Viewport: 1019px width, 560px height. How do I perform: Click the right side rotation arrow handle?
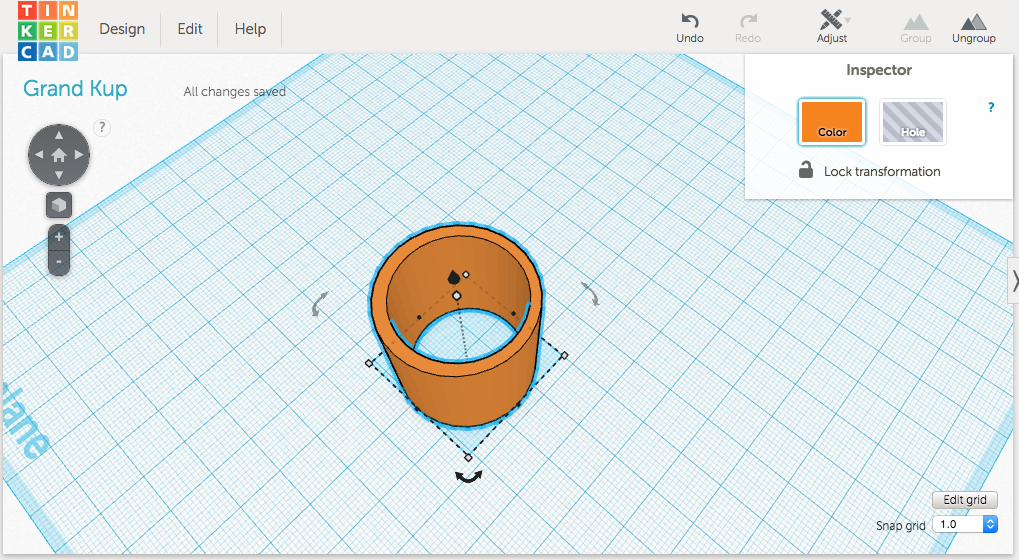591,293
